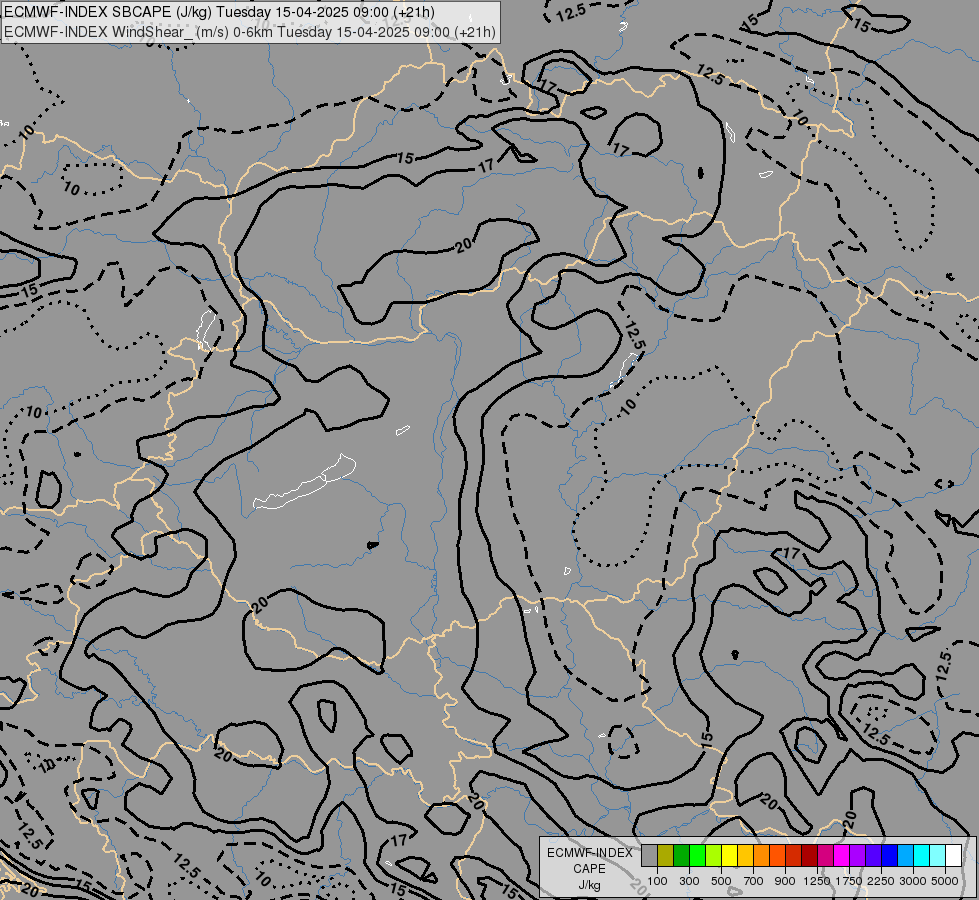979x900 pixels.
Task: Click the bright magenta legend swatch
Action: click(841, 855)
